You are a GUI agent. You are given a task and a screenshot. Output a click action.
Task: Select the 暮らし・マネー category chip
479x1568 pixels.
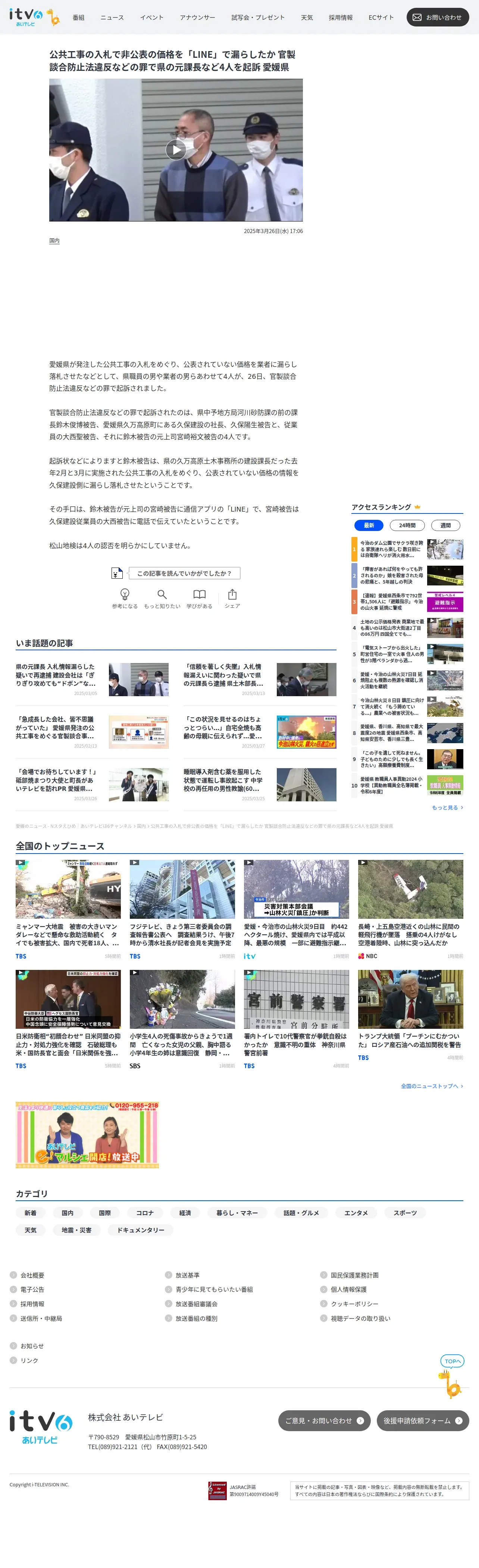point(237,1213)
